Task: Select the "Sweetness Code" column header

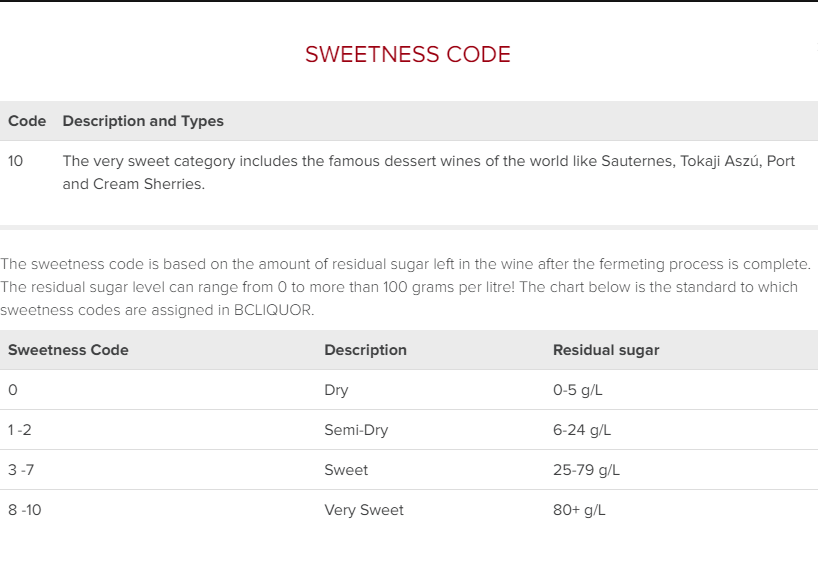Action: (68, 350)
